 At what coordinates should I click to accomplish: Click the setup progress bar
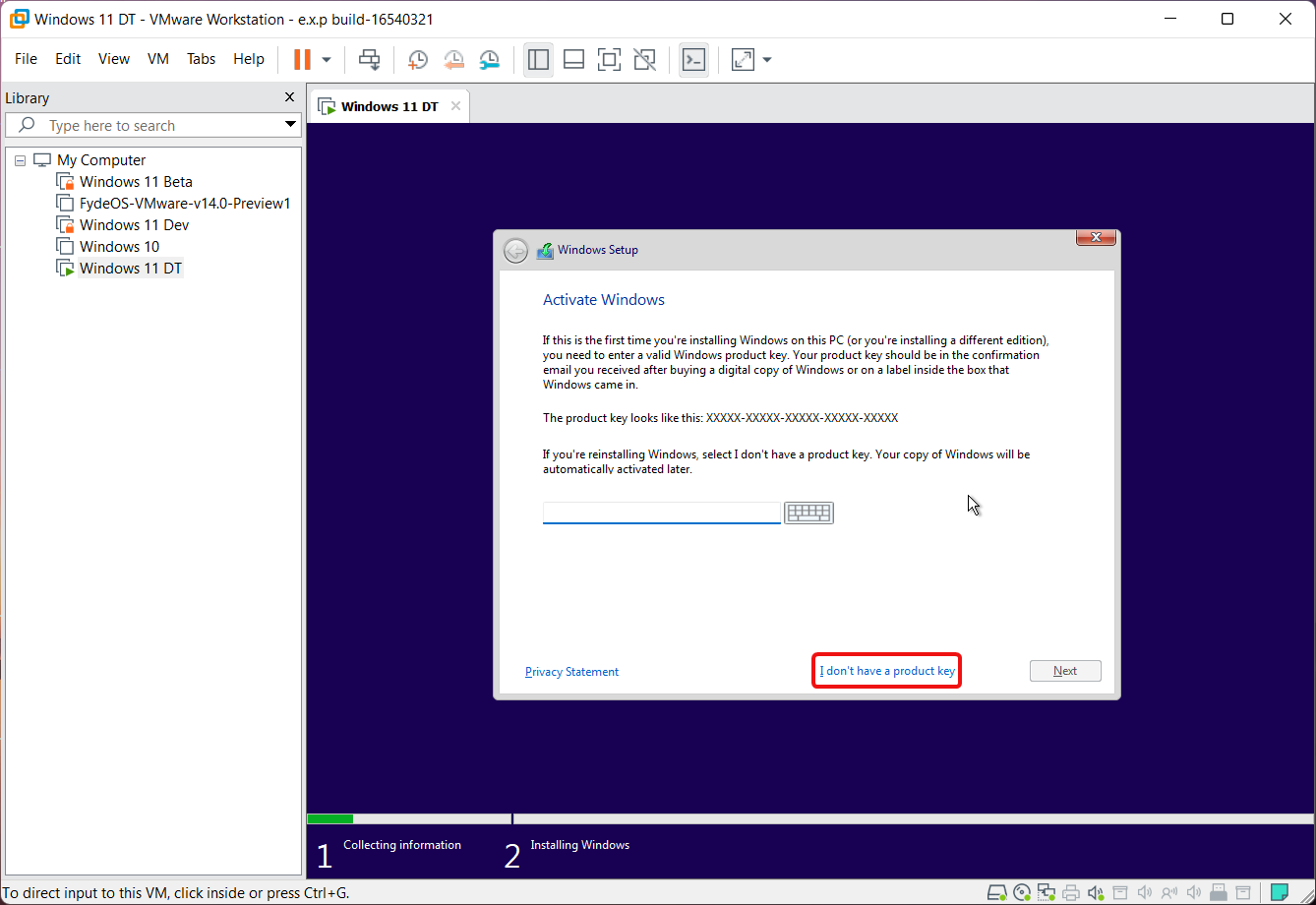pyautogui.click(x=810, y=818)
